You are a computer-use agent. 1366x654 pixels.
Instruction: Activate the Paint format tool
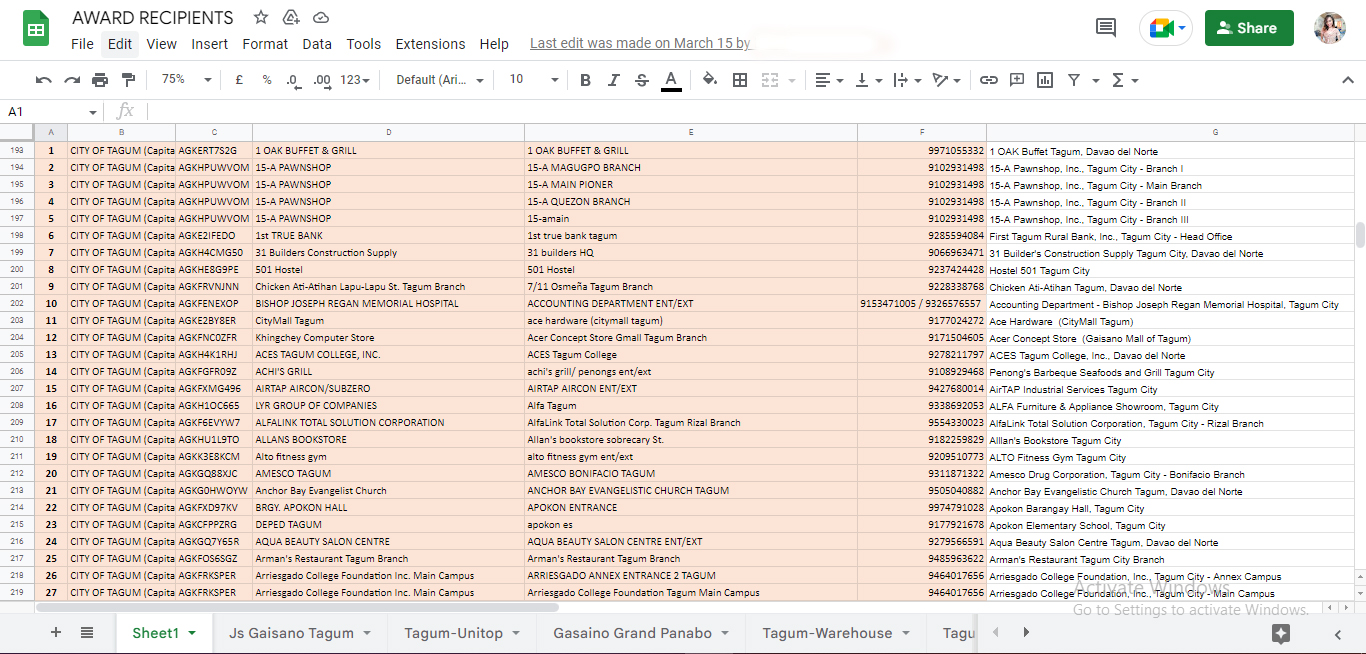coord(128,80)
